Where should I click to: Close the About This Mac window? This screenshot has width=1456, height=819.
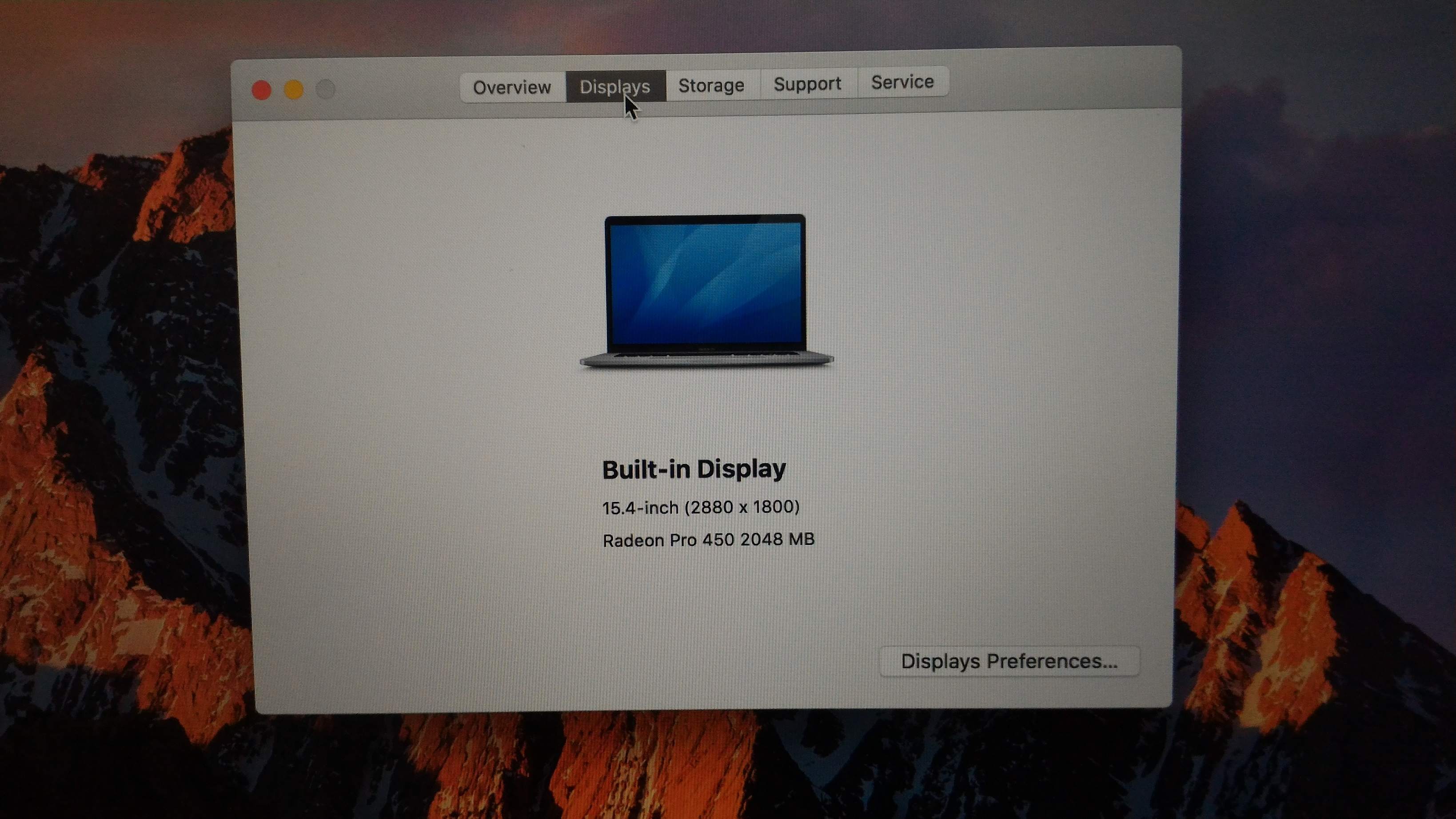click(x=262, y=90)
